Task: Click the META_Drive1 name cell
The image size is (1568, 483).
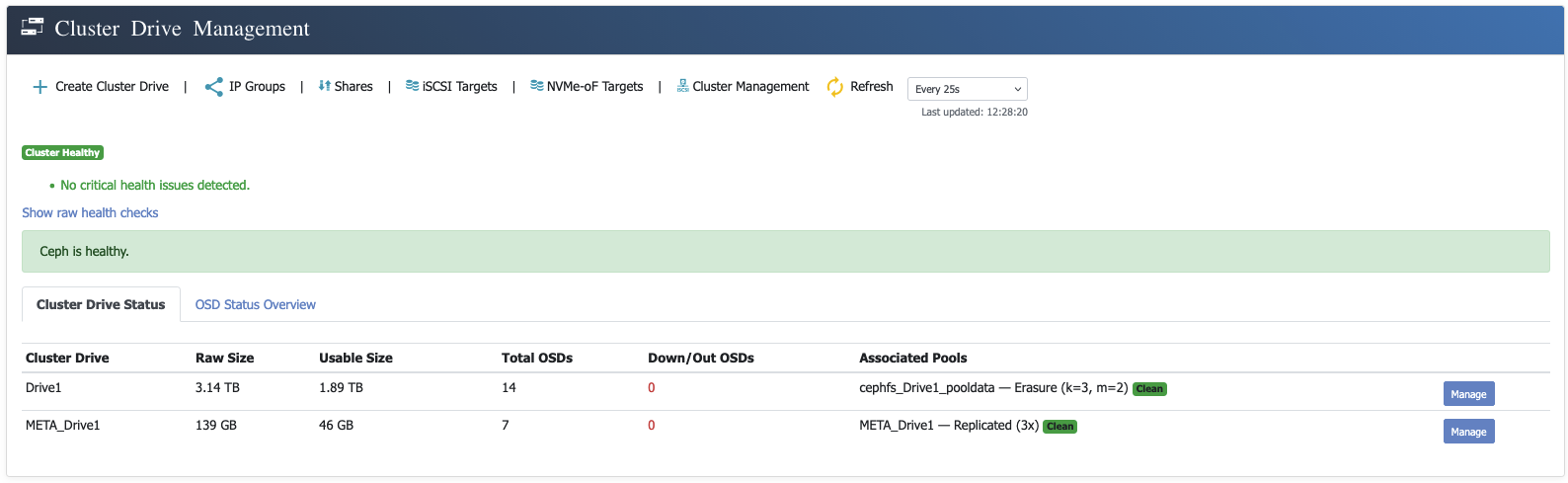Action: (62, 425)
